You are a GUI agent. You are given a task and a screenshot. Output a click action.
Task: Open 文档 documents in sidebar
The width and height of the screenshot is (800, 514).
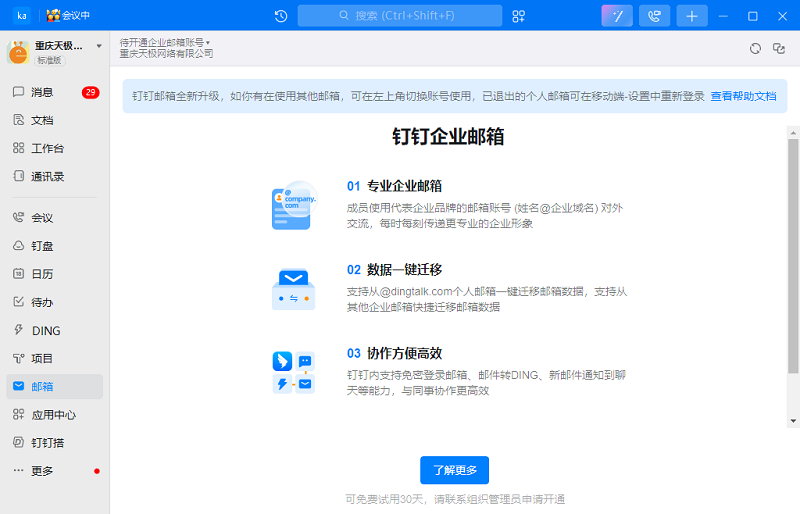[x=55, y=120]
